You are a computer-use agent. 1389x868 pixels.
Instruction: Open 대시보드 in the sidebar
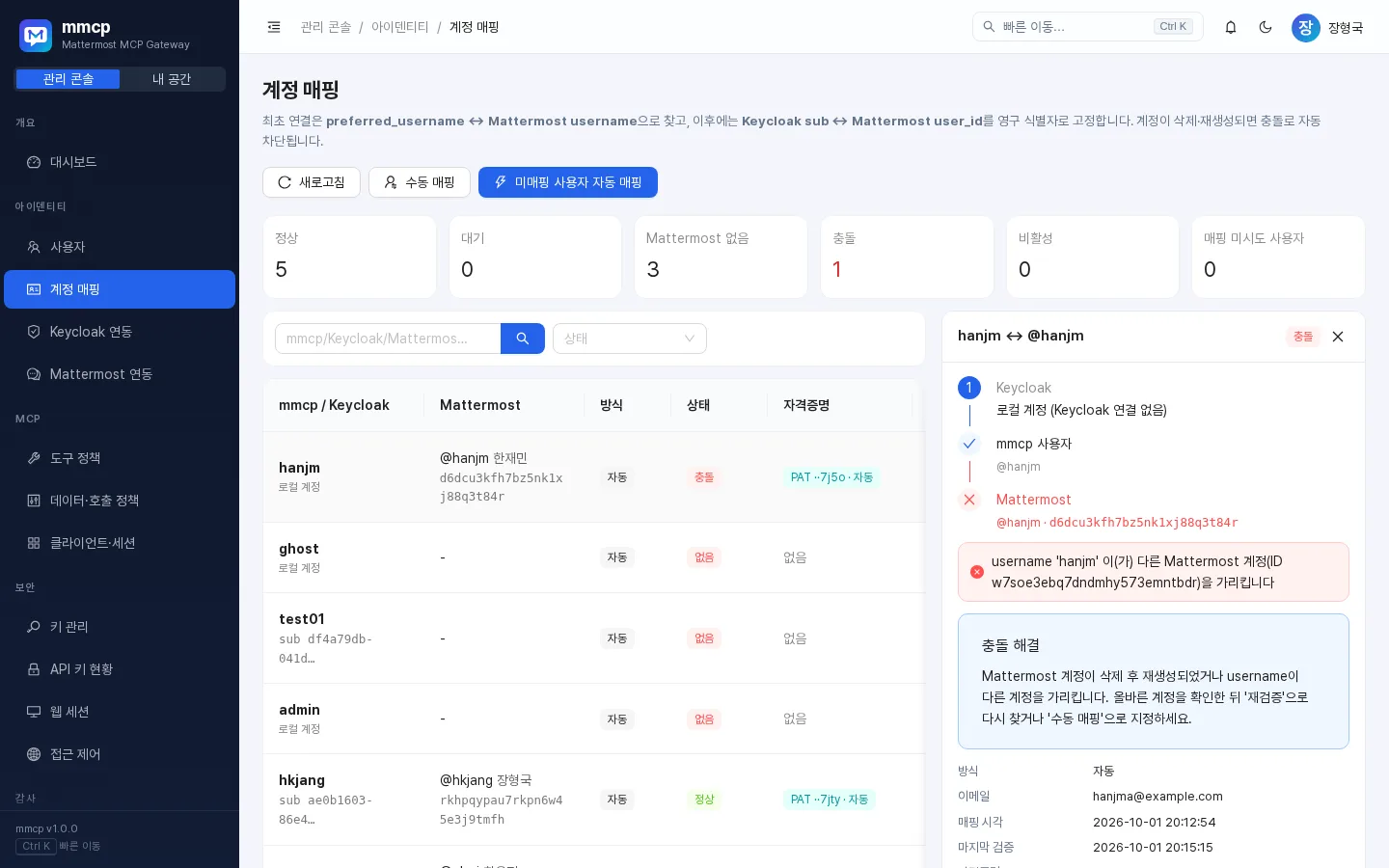[120, 162]
